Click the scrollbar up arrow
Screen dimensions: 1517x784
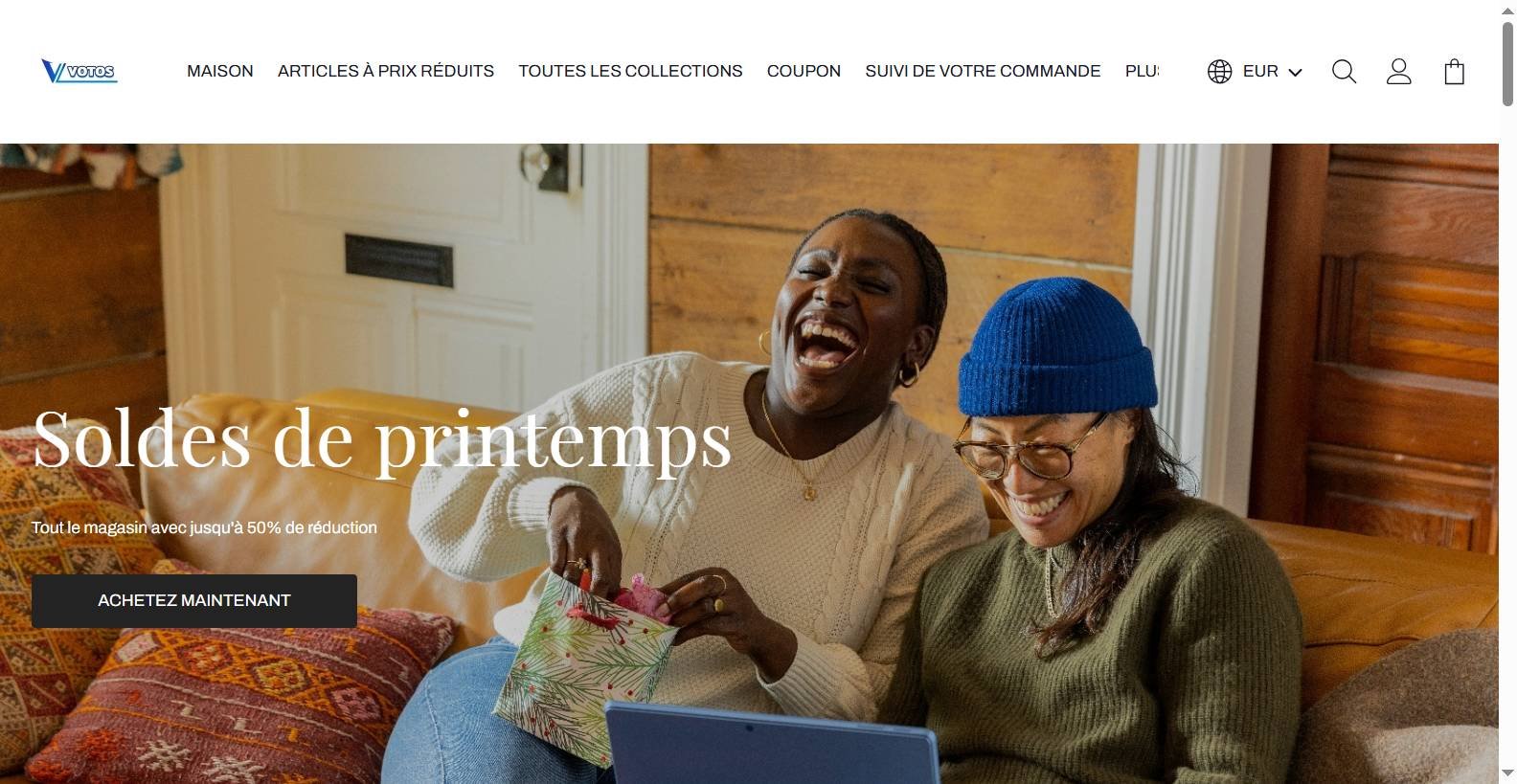point(1507,10)
